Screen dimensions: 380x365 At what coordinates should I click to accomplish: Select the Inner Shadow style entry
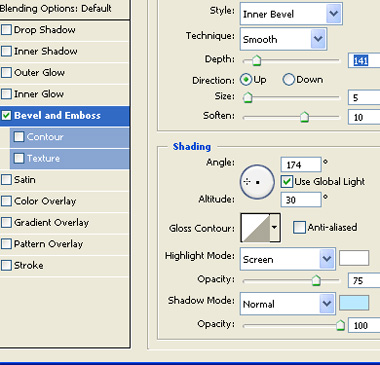[x=46, y=51]
